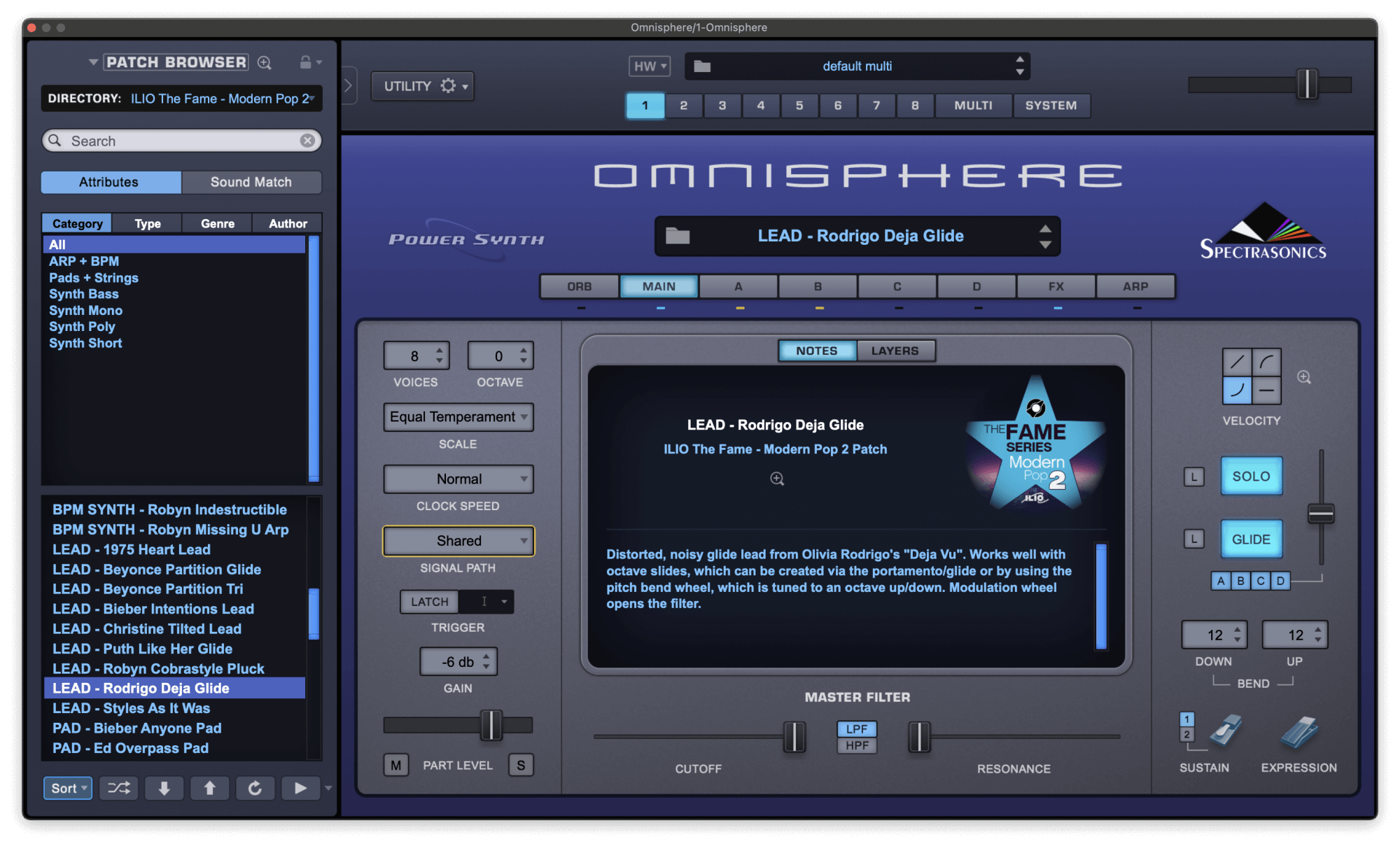Click the master volume slider handle
This screenshot has height=846, width=1400.
(1307, 85)
